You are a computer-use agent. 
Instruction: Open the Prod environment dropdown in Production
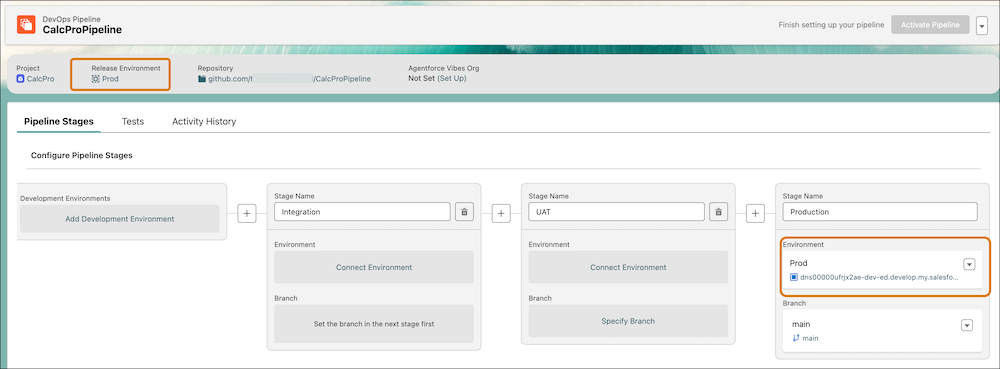point(969,264)
